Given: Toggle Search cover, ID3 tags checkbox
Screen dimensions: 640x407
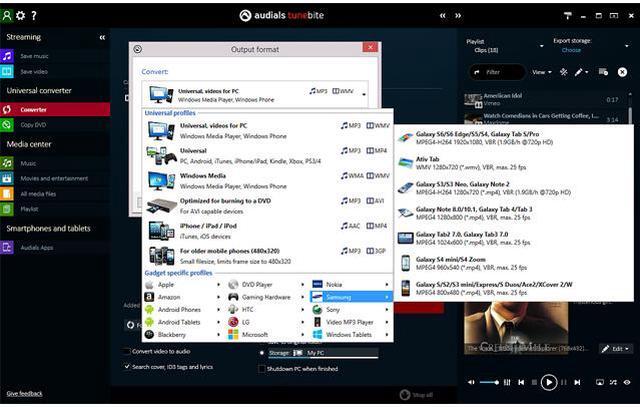Looking at the screenshot, I should pos(127,367).
